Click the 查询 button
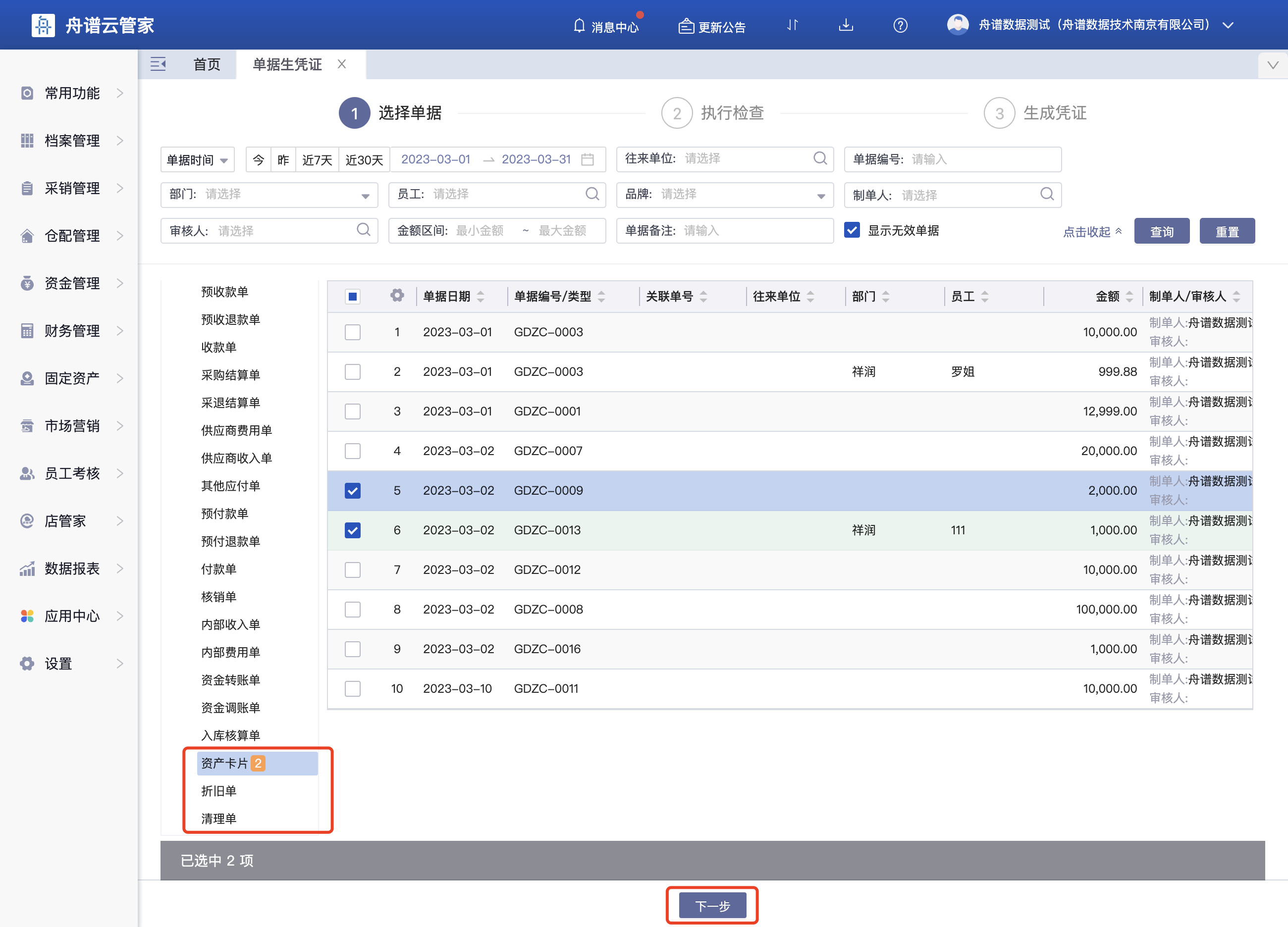 (x=1161, y=232)
